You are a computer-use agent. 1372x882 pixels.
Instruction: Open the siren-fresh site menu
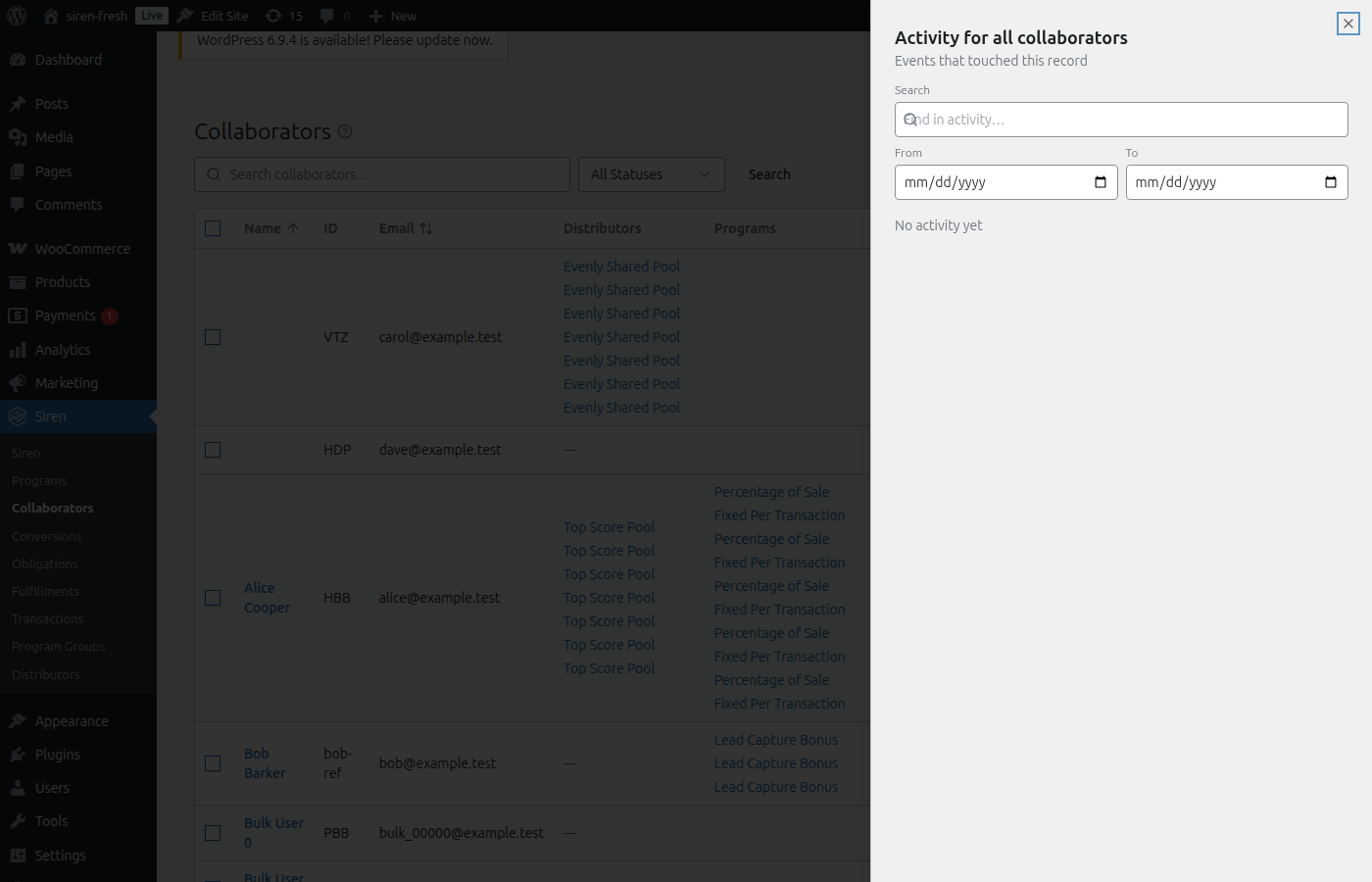point(96,16)
